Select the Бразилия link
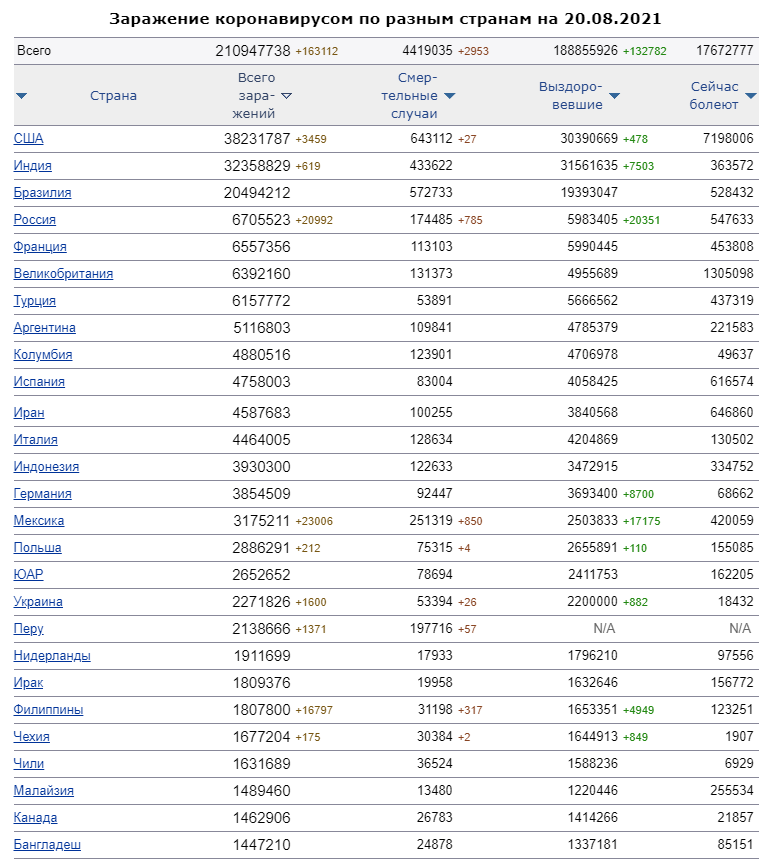 tap(43, 193)
